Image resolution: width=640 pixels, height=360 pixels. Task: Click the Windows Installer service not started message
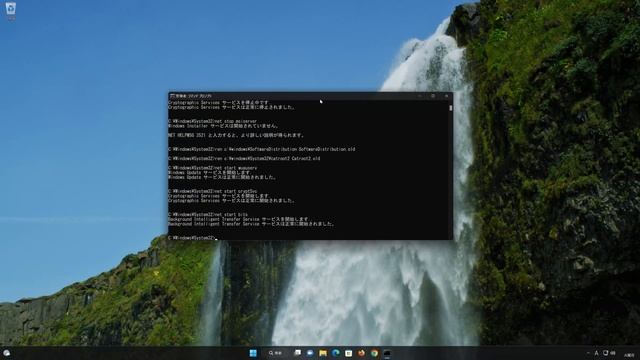pyautogui.click(x=223, y=126)
